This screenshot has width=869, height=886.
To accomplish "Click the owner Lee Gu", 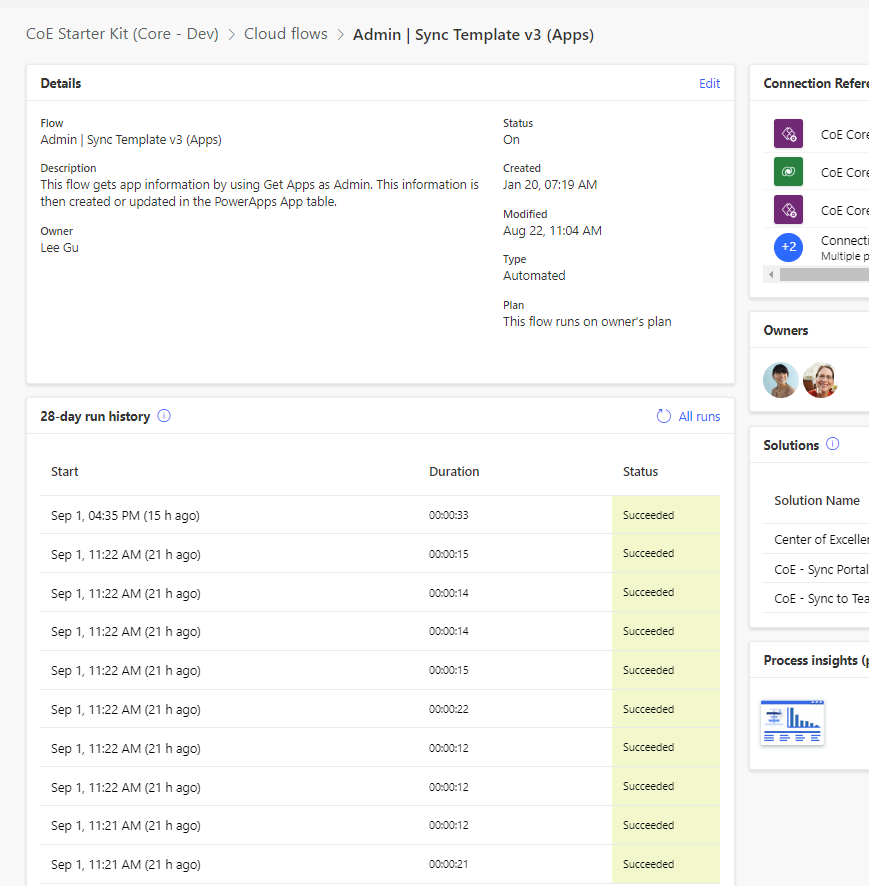I will 59,247.
